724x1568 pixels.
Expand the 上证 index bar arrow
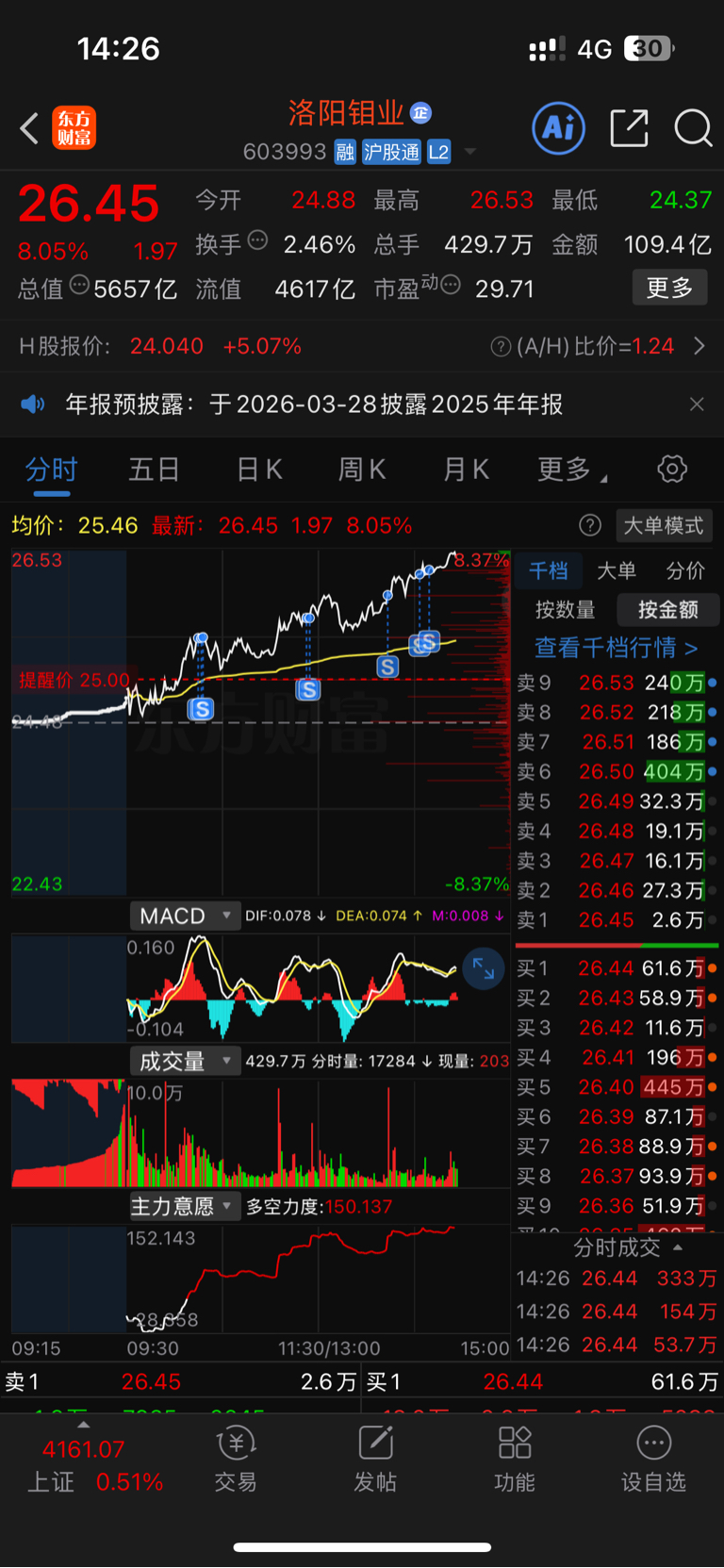[83, 1424]
